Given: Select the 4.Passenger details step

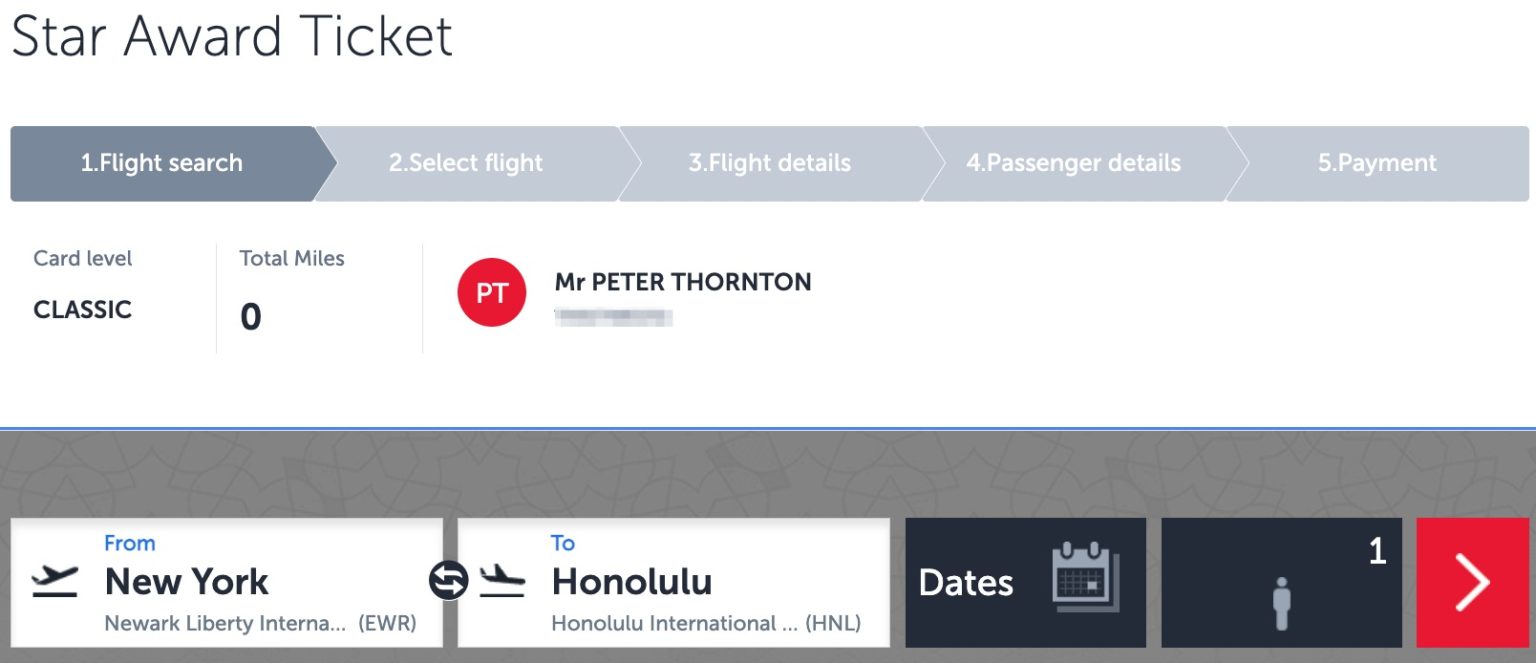Looking at the screenshot, I should (x=1075, y=163).
